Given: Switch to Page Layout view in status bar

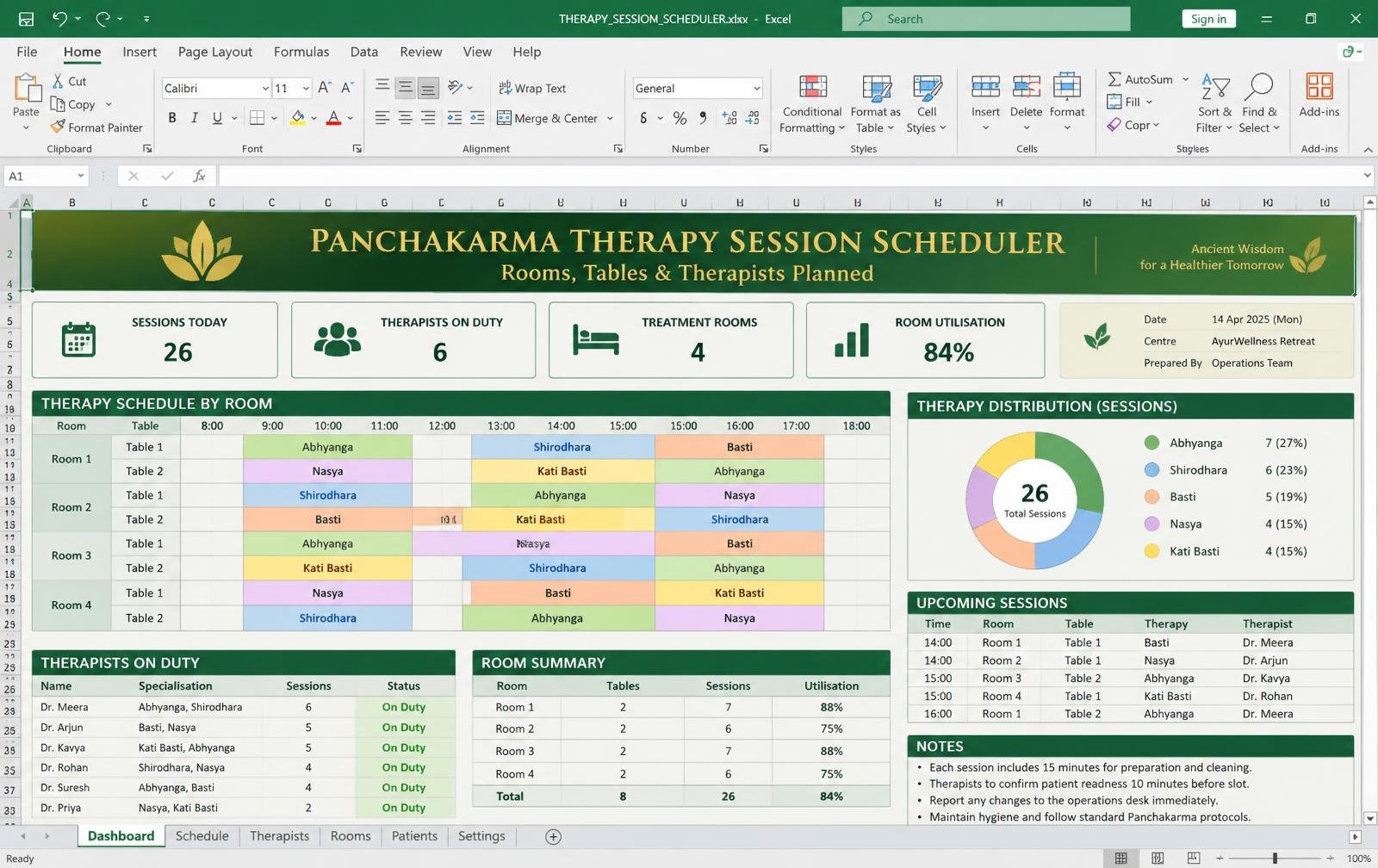Looking at the screenshot, I should point(1158,859).
